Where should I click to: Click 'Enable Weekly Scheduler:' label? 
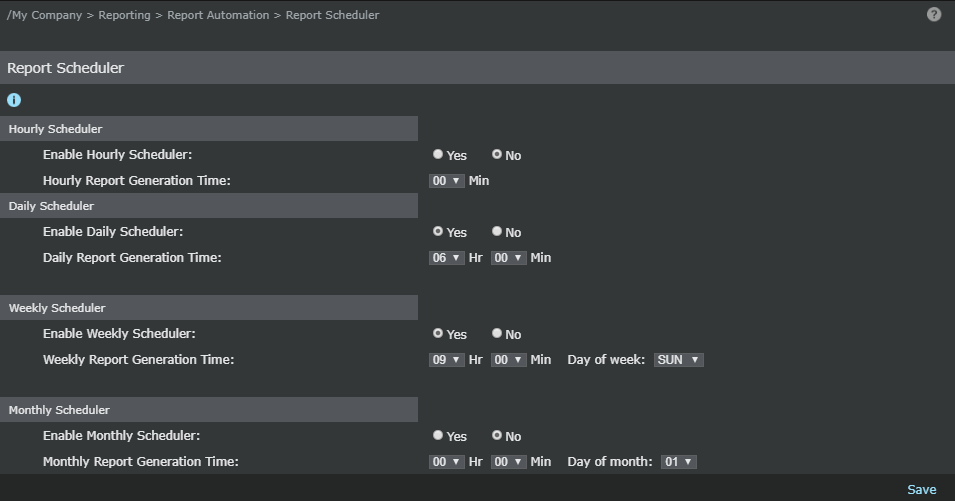click(x=119, y=334)
